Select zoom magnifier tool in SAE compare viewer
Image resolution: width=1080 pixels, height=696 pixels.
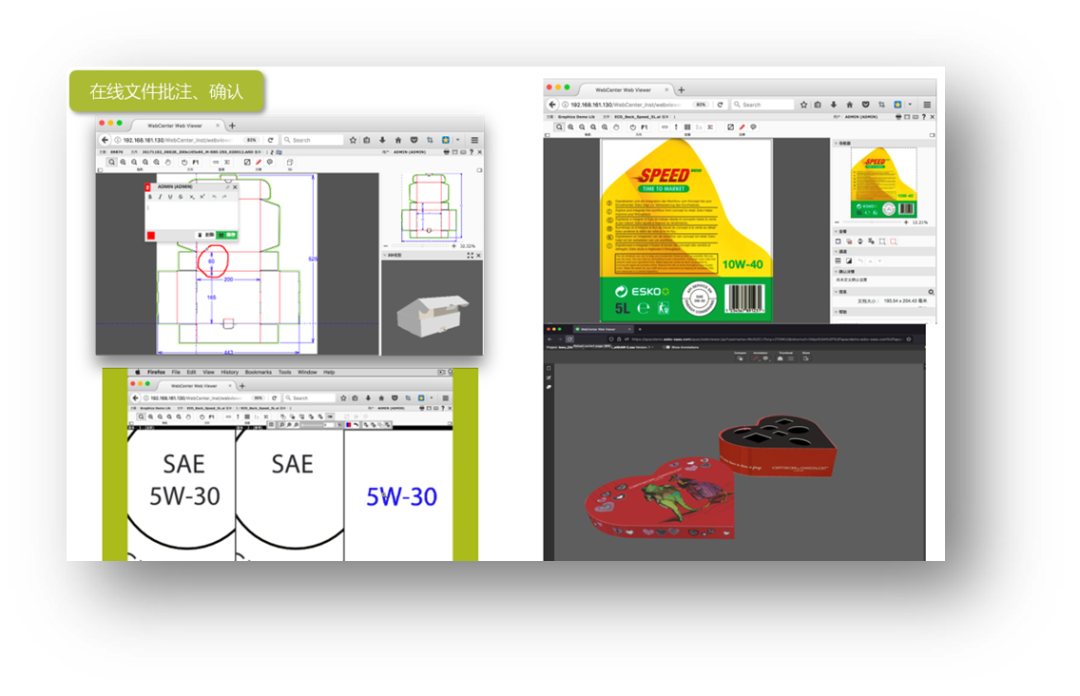(141, 416)
